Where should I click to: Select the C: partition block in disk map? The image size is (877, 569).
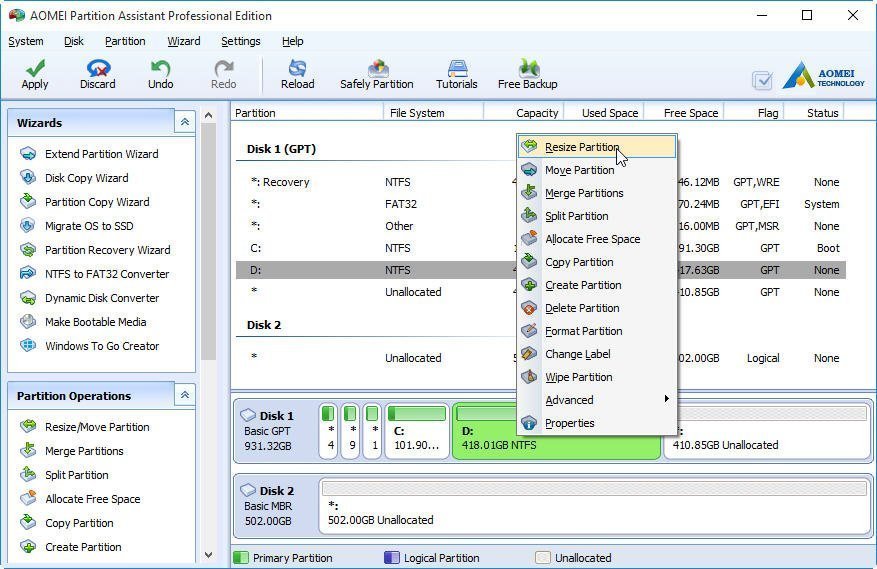pos(417,431)
